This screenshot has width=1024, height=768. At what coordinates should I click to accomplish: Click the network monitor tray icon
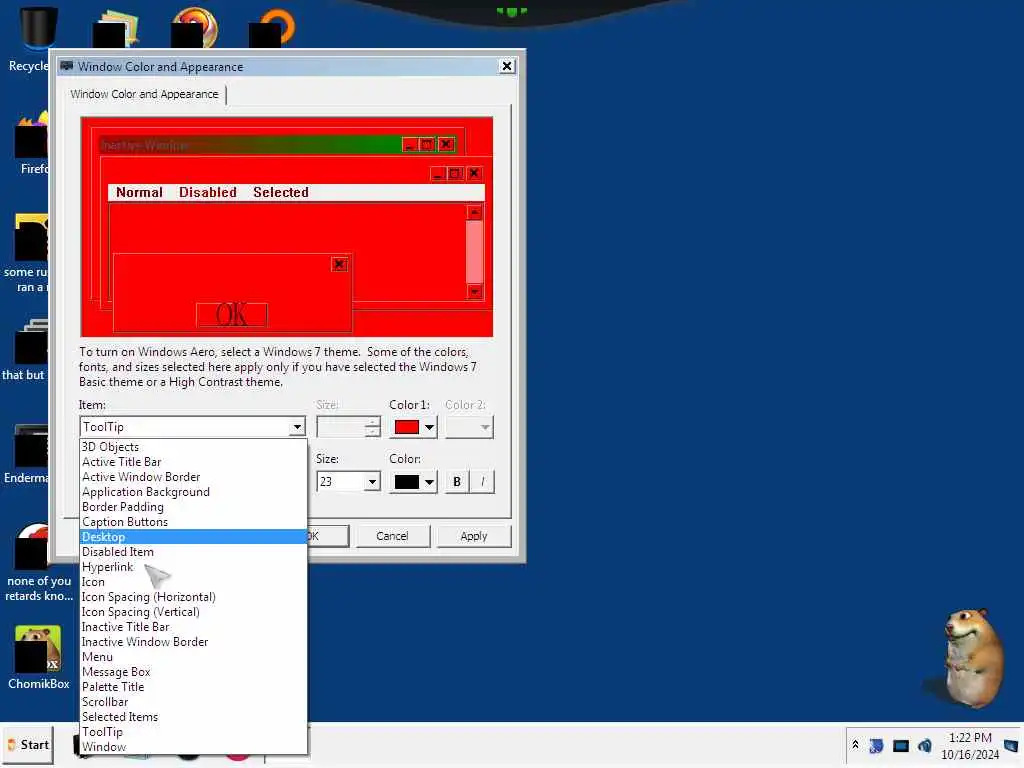pyautogui.click(x=901, y=745)
